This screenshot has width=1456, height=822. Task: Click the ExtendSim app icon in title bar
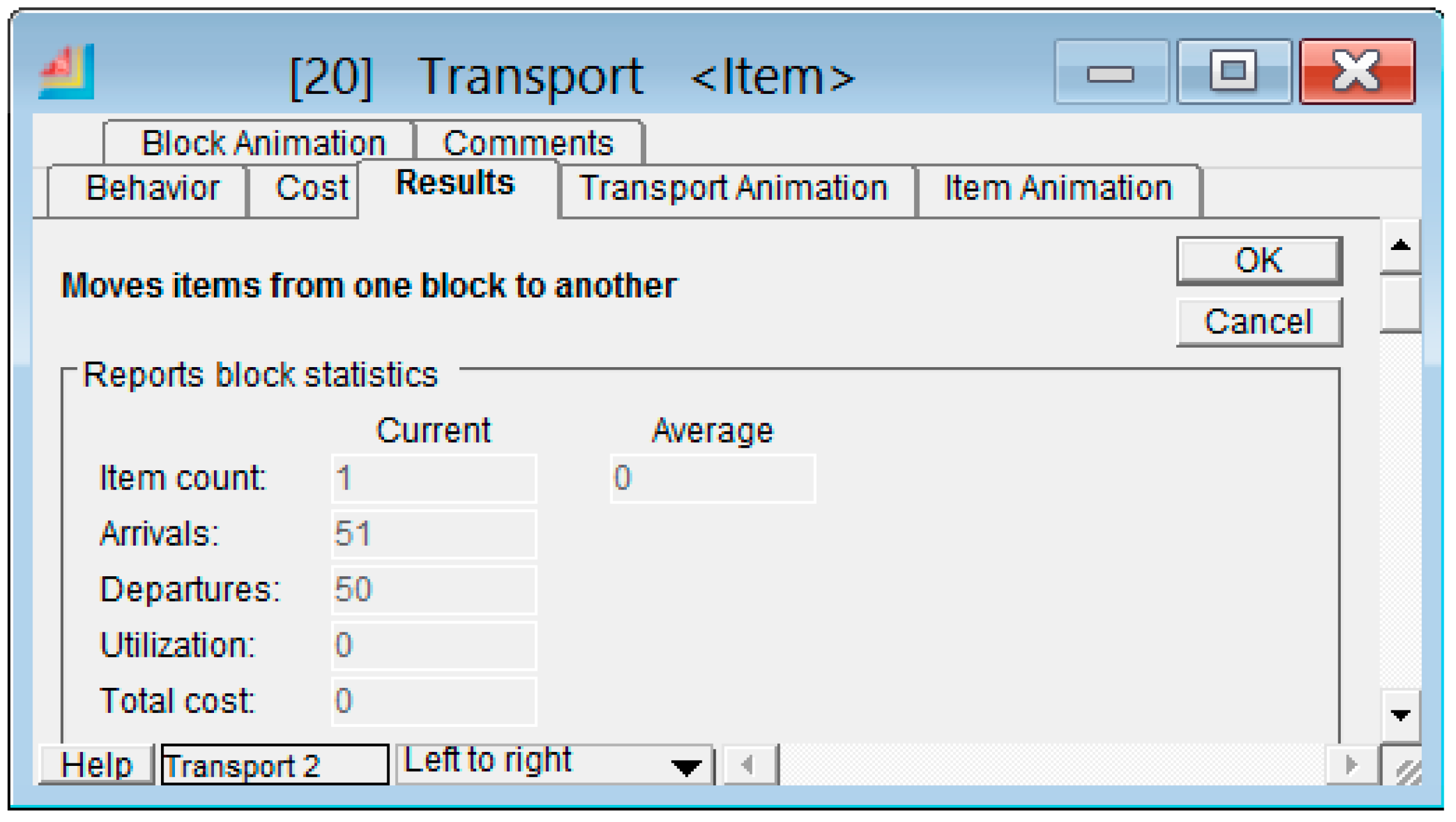(66, 72)
